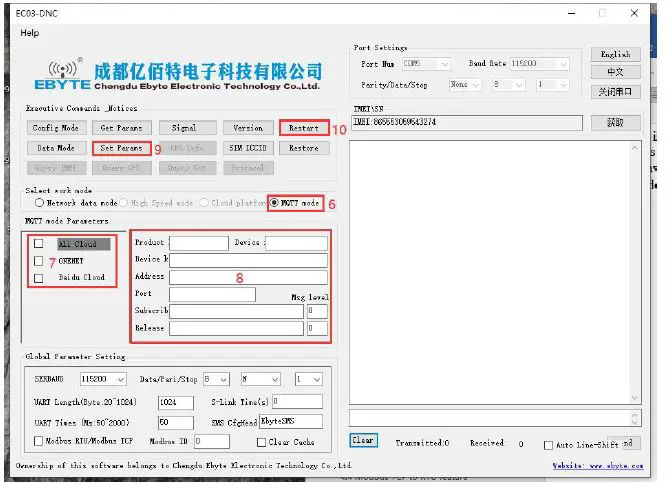Minimize the EC03-DNC window
This screenshot has height=488, width=666.
tap(571, 14)
